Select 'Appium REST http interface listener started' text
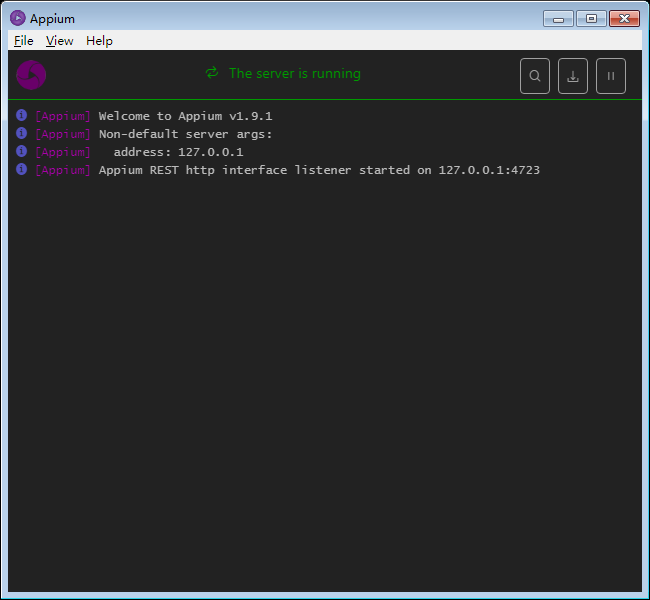 [254, 170]
